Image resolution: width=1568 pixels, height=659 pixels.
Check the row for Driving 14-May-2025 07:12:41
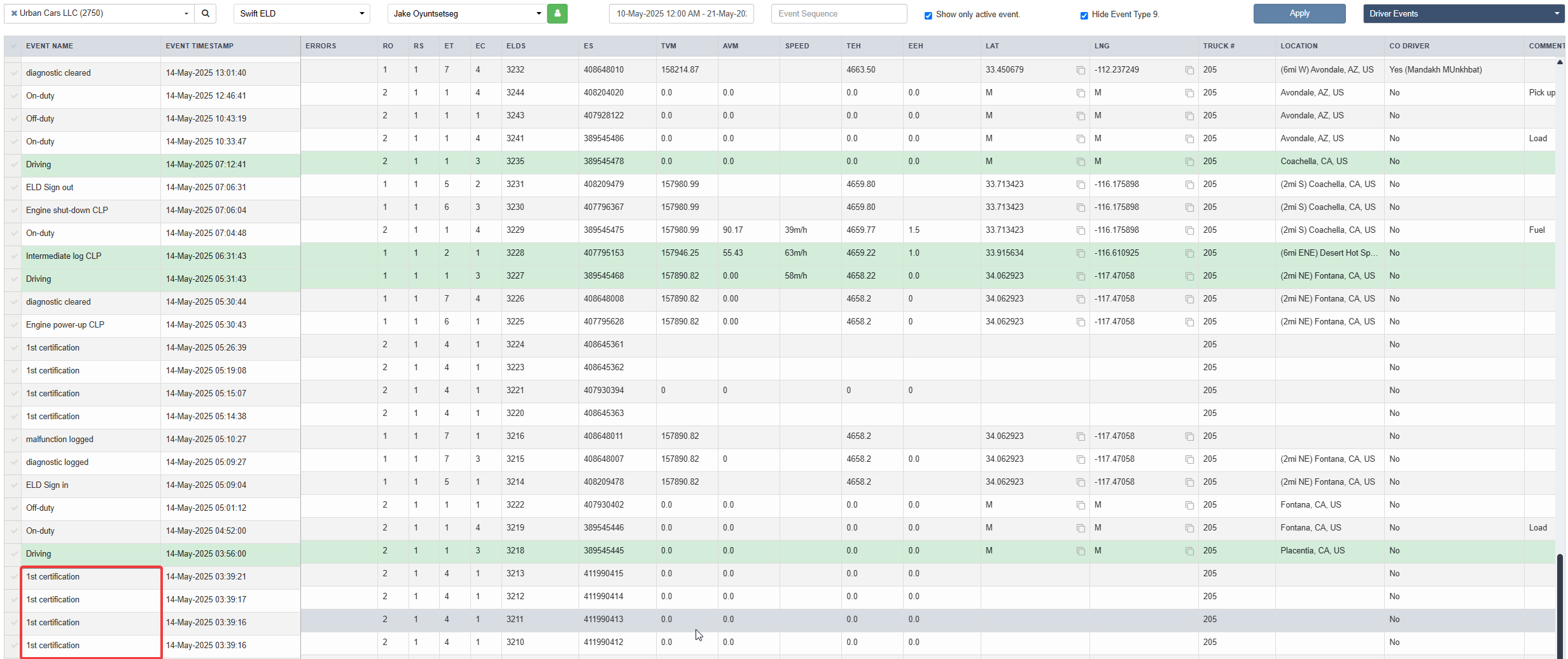coord(14,165)
